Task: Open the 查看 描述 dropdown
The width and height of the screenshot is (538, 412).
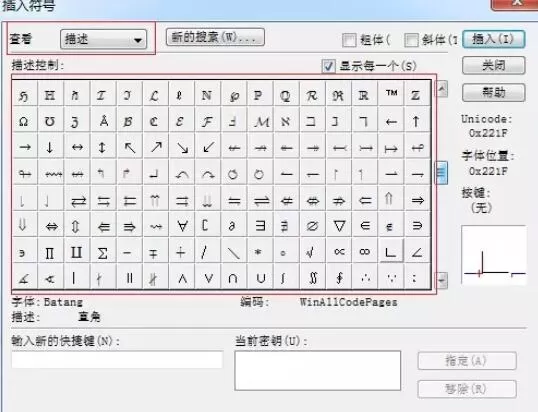Action: [104, 39]
